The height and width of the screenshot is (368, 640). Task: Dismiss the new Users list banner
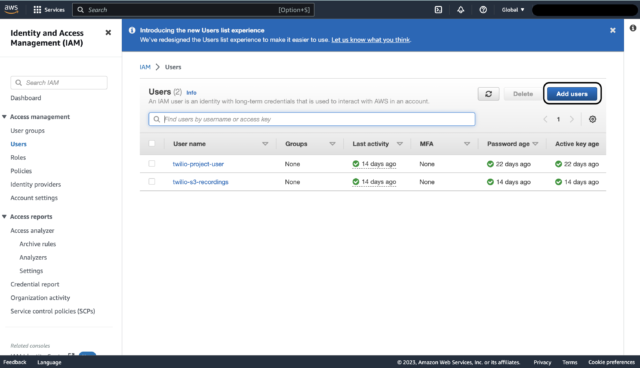pos(612,30)
